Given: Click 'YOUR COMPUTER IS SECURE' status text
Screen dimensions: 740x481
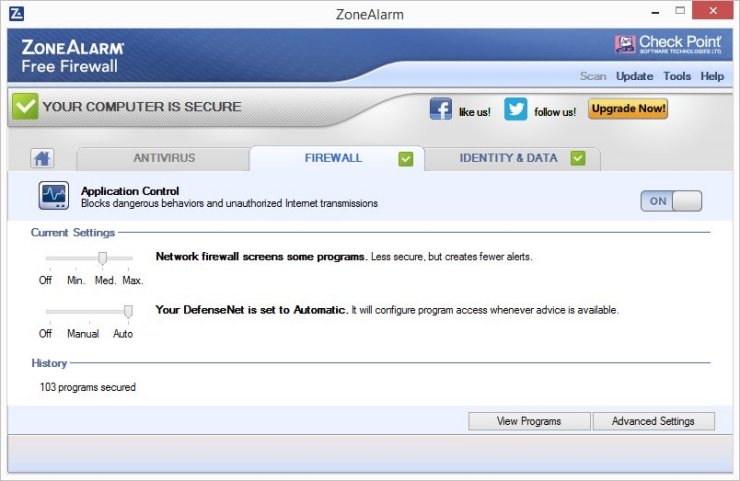Looking at the screenshot, I should click(x=142, y=107).
